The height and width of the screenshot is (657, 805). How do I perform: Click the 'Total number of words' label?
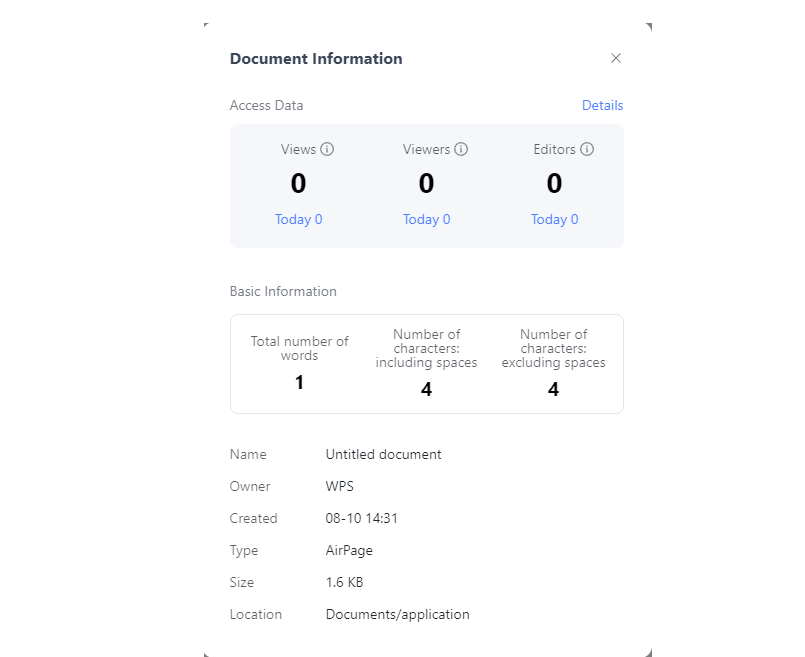coord(299,349)
